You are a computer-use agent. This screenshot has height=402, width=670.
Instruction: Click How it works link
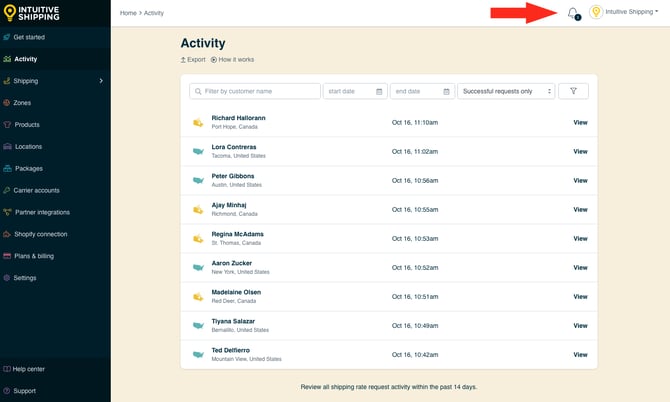pyautogui.click(x=232, y=59)
